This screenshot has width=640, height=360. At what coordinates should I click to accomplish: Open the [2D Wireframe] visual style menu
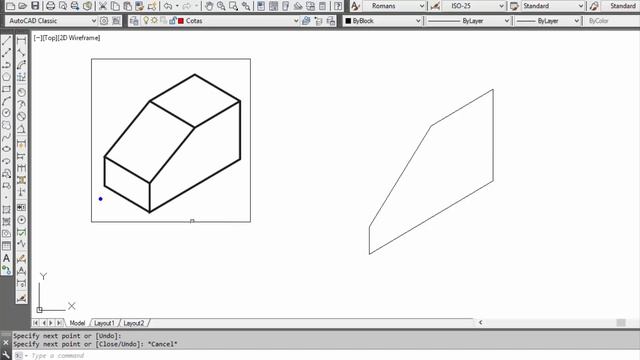click(79, 38)
